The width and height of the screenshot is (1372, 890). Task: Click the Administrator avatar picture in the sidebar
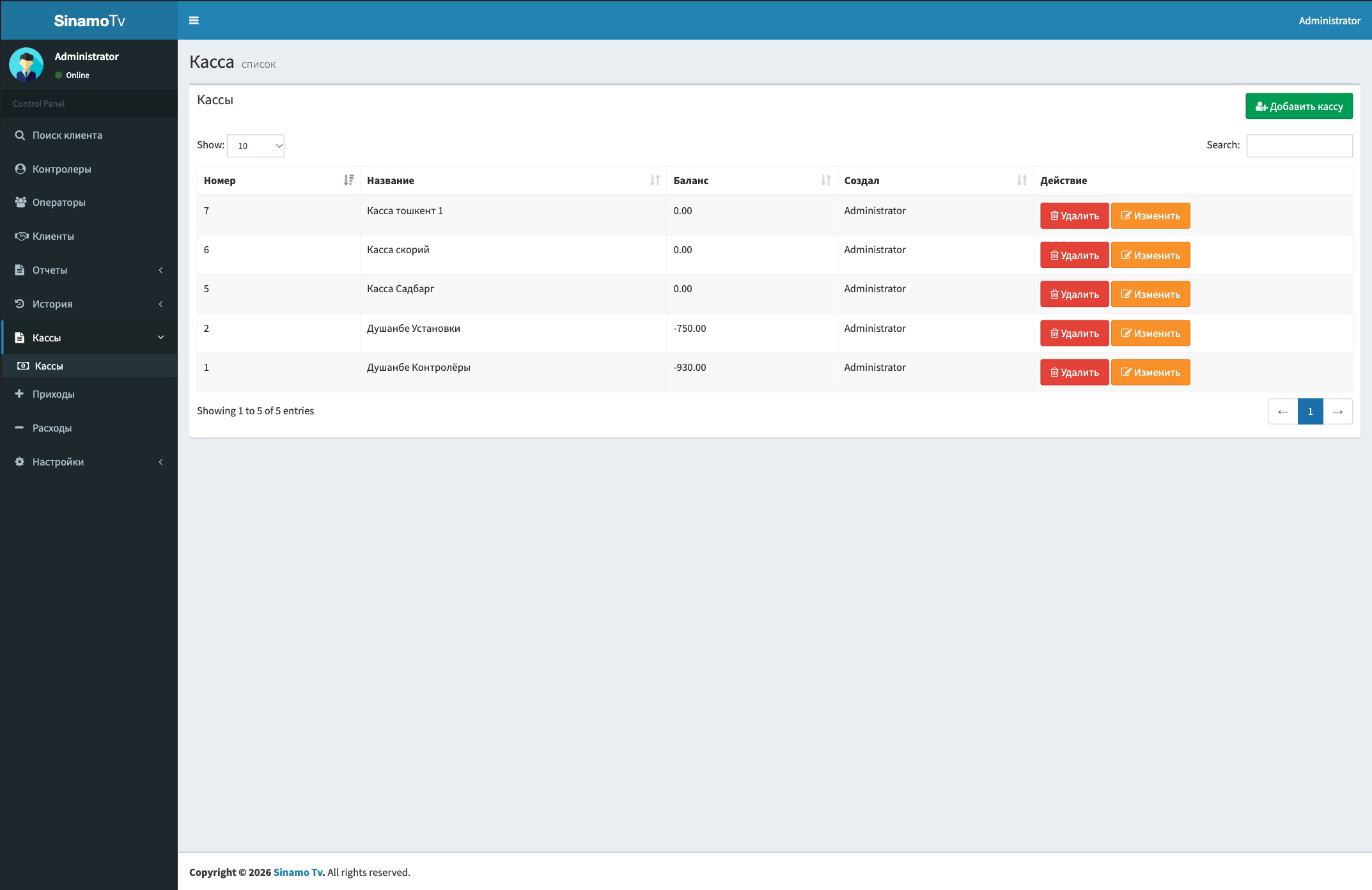(x=26, y=65)
